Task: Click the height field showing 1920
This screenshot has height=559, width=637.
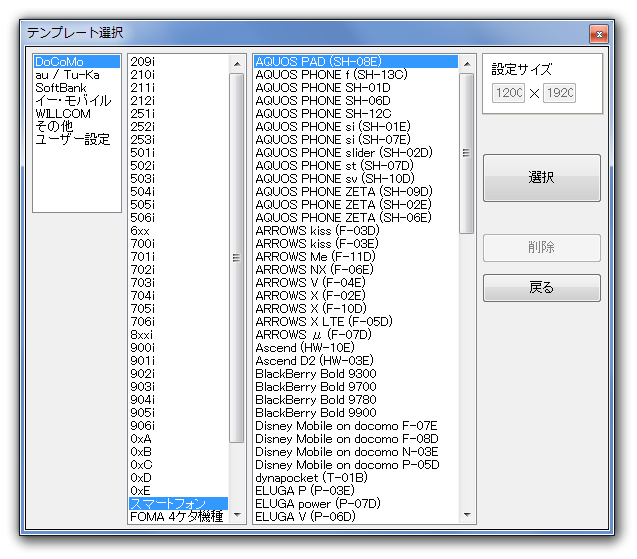Action: coord(559,93)
